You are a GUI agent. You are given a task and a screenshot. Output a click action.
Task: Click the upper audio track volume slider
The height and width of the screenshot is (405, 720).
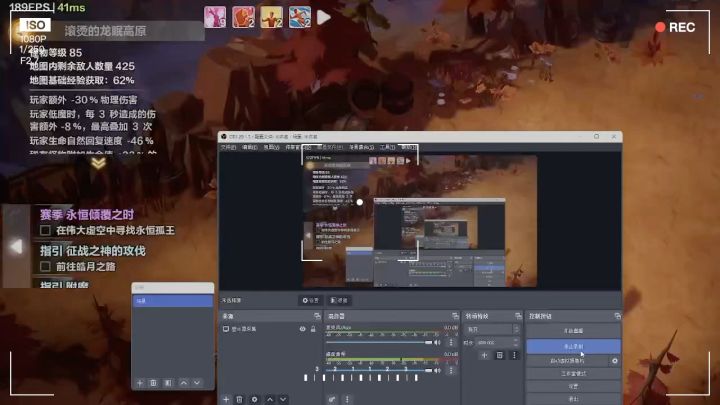pyautogui.click(x=379, y=343)
